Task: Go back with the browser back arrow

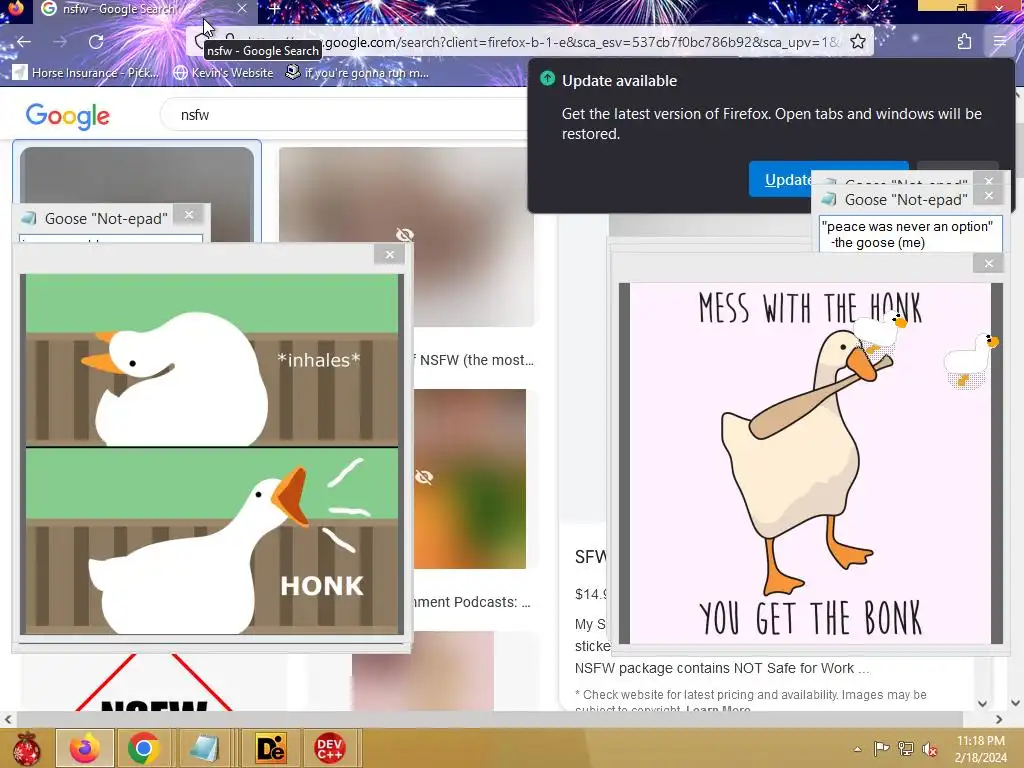Action: (x=24, y=42)
